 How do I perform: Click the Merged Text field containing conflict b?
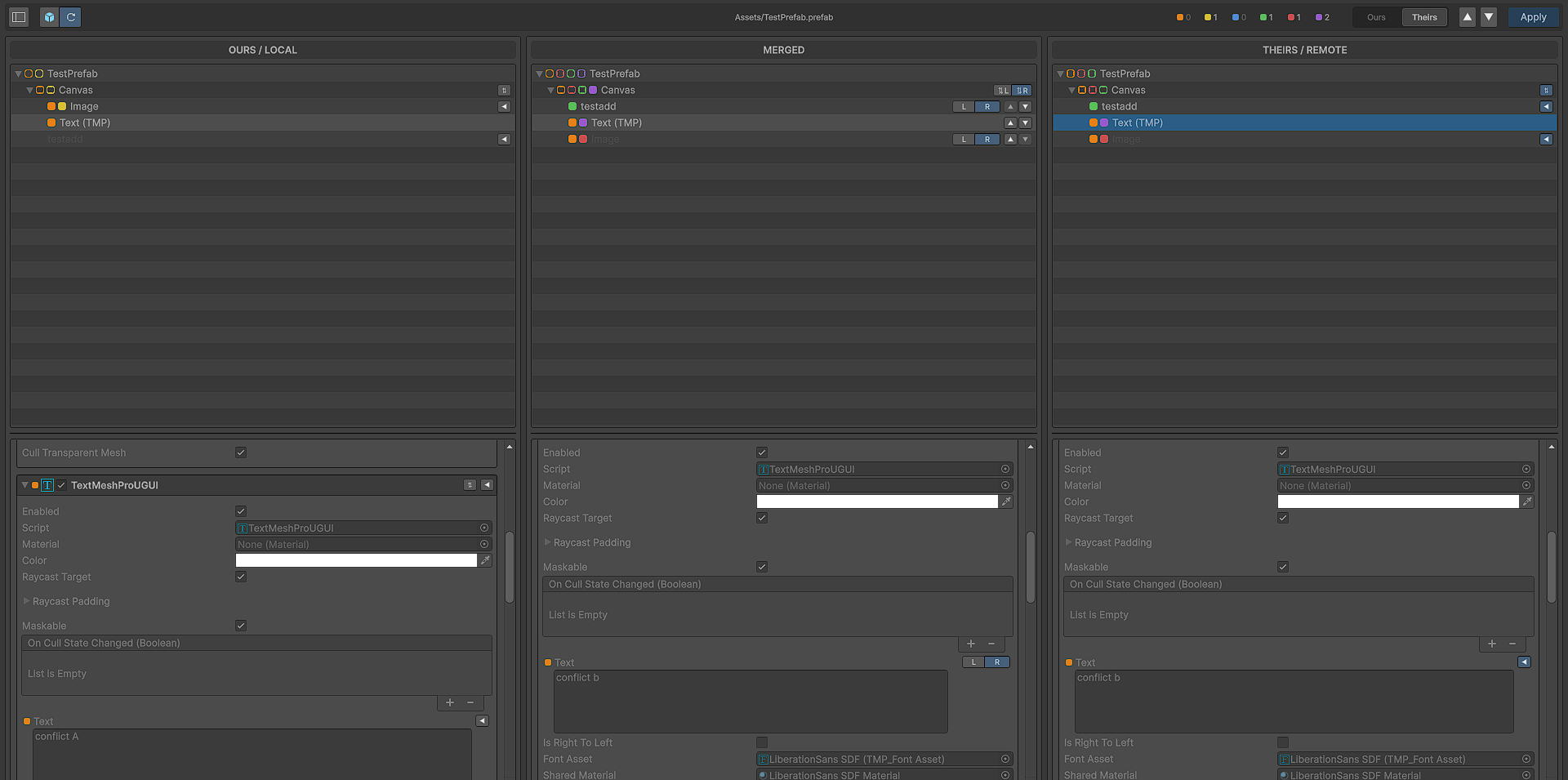[x=751, y=702]
